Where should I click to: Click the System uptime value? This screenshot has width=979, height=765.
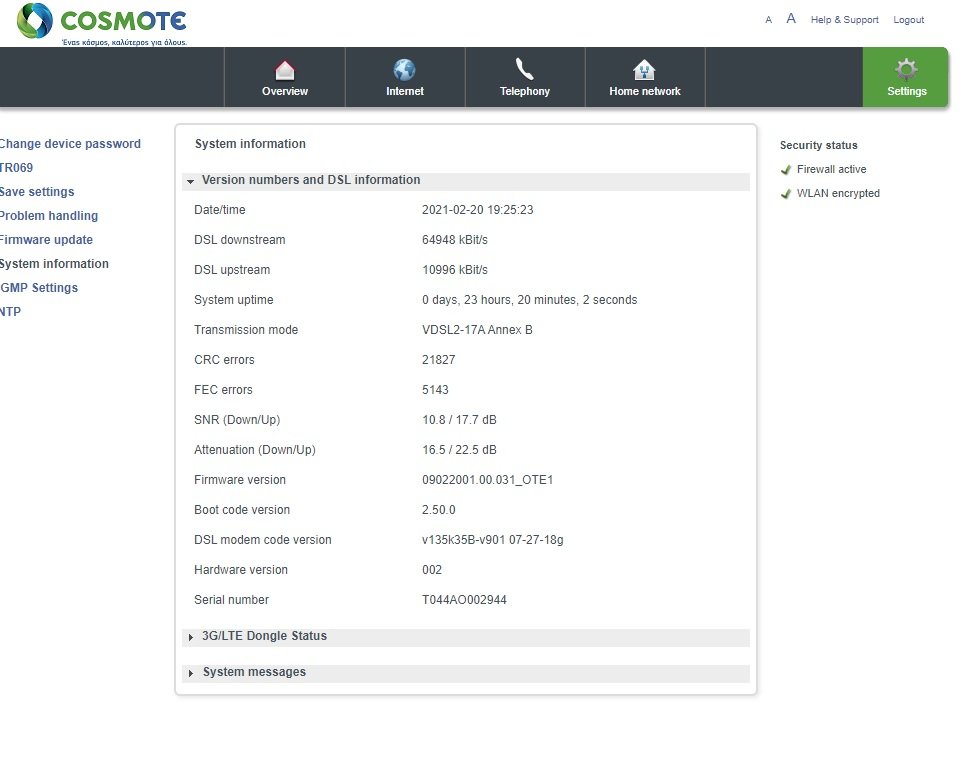coord(529,300)
